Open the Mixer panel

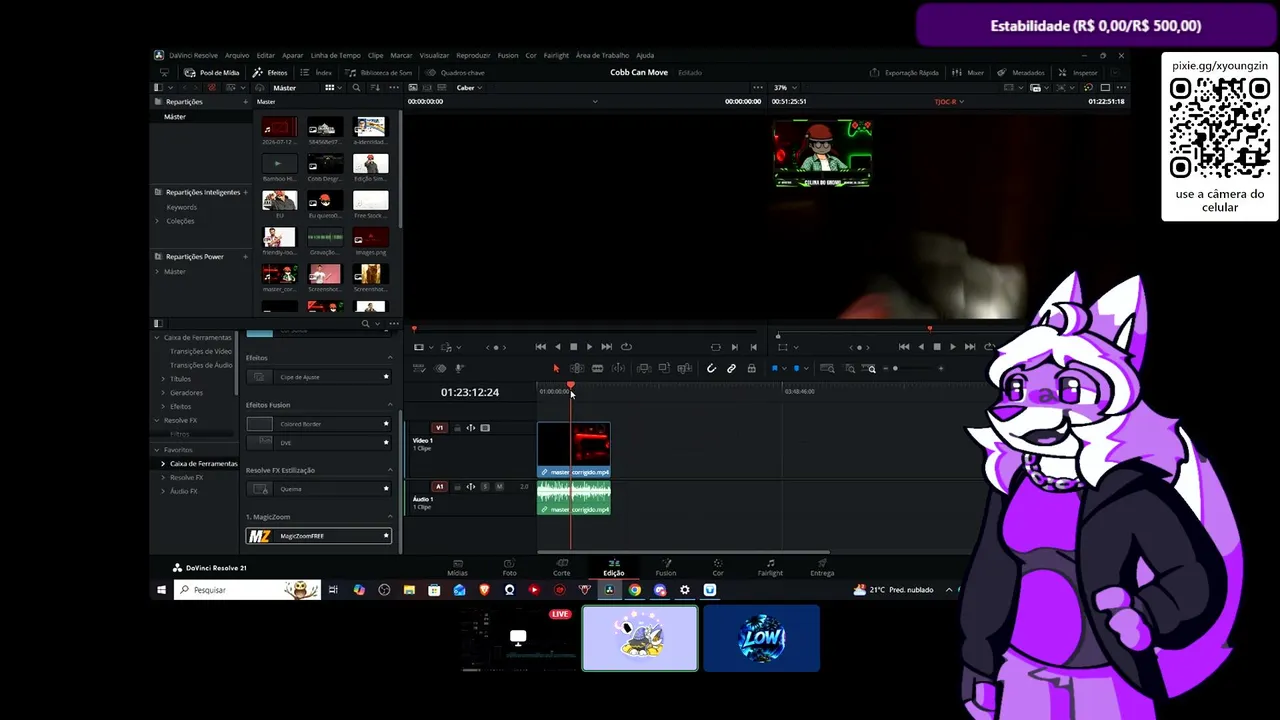click(x=968, y=73)
